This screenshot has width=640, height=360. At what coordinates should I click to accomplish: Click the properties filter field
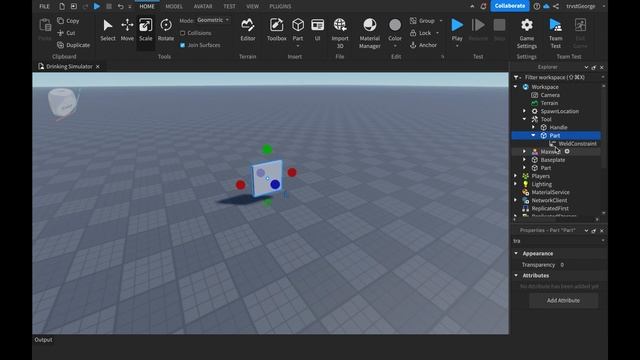tap(558, 241)
